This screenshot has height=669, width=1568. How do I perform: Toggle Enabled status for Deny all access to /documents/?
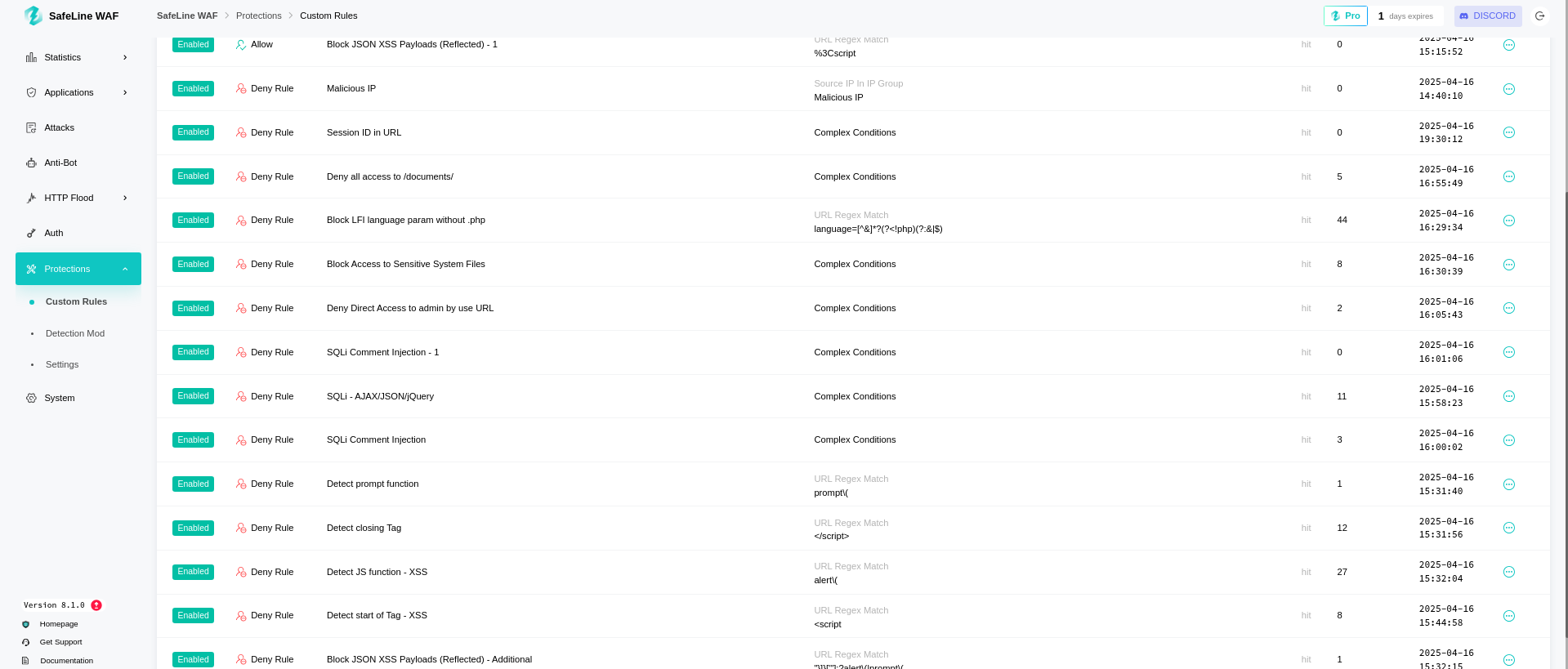pyautogui.click(x=193, y=176)
